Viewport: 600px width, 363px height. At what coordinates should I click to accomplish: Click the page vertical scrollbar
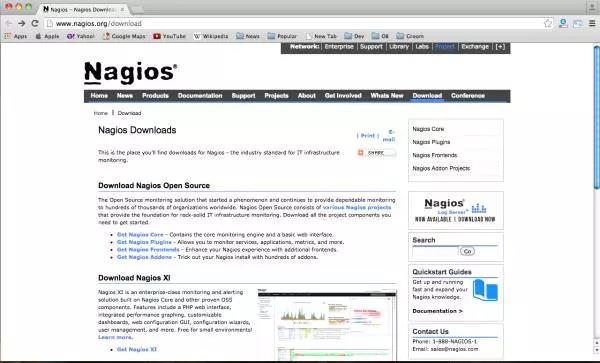pos(596,117)
